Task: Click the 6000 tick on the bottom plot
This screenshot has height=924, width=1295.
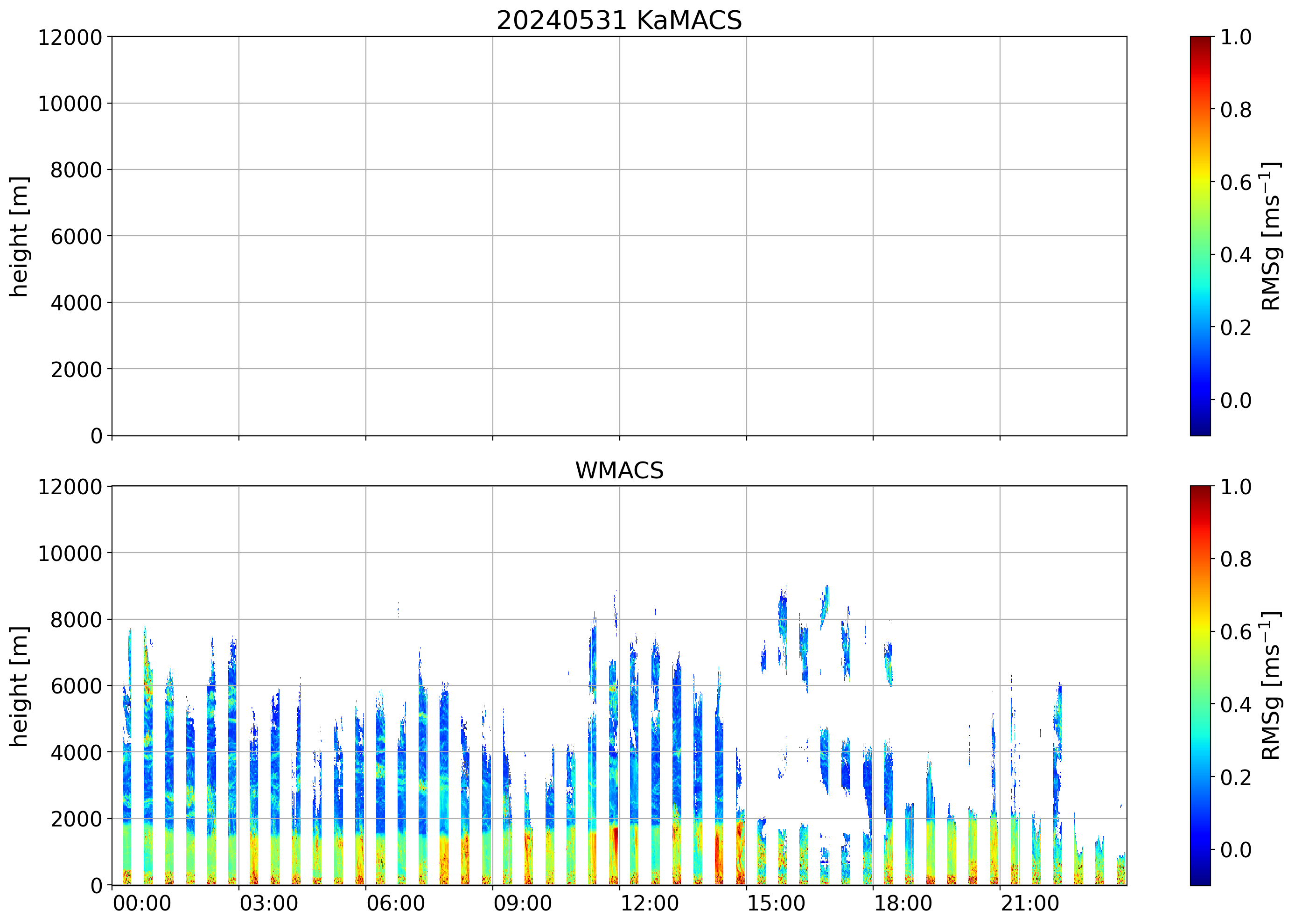Action: coord(76,686)
